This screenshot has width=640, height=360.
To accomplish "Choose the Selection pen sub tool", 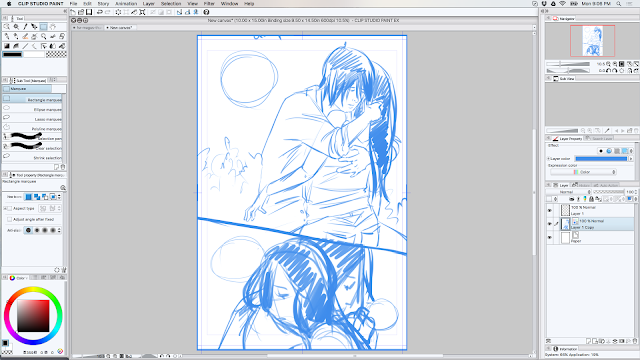I will coord(32,138).
